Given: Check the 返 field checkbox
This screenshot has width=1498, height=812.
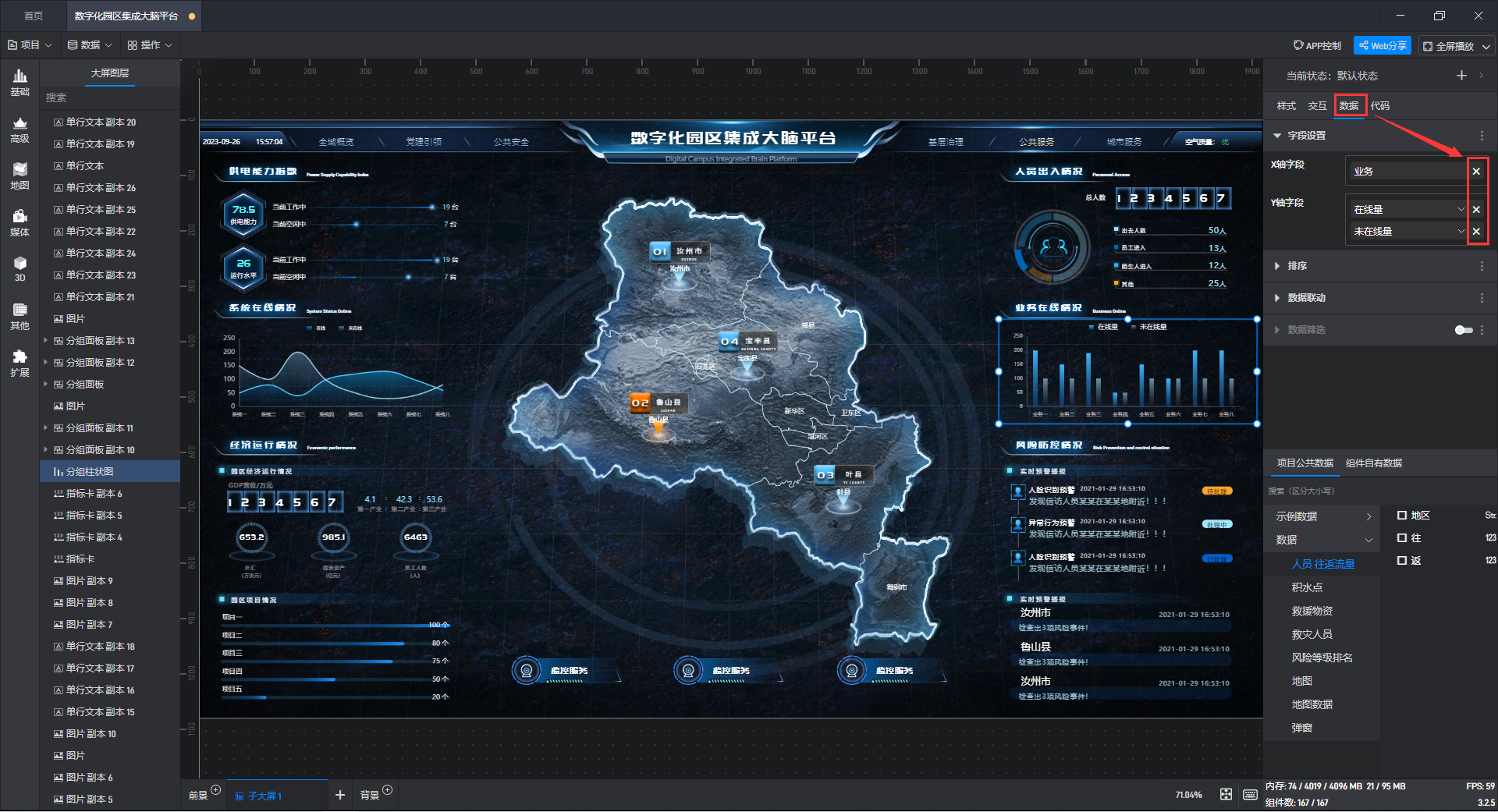Looking at the screenshot, I should [1402, 561].
